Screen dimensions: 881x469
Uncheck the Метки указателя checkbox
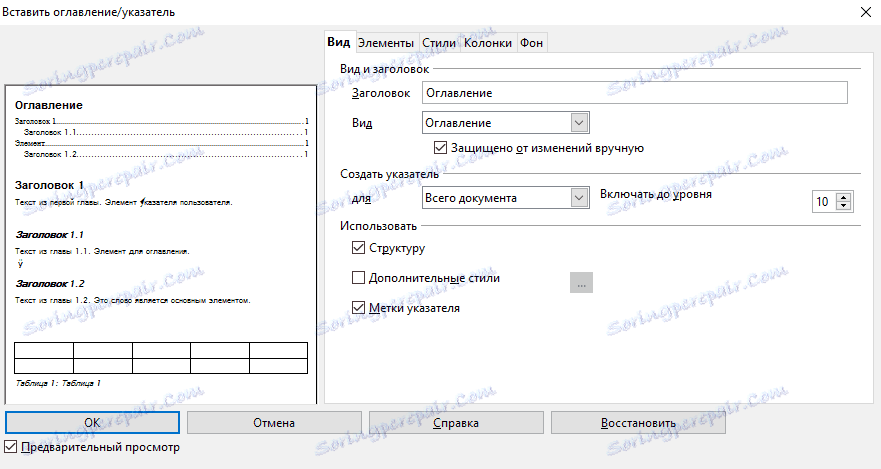tap(358, 308)
